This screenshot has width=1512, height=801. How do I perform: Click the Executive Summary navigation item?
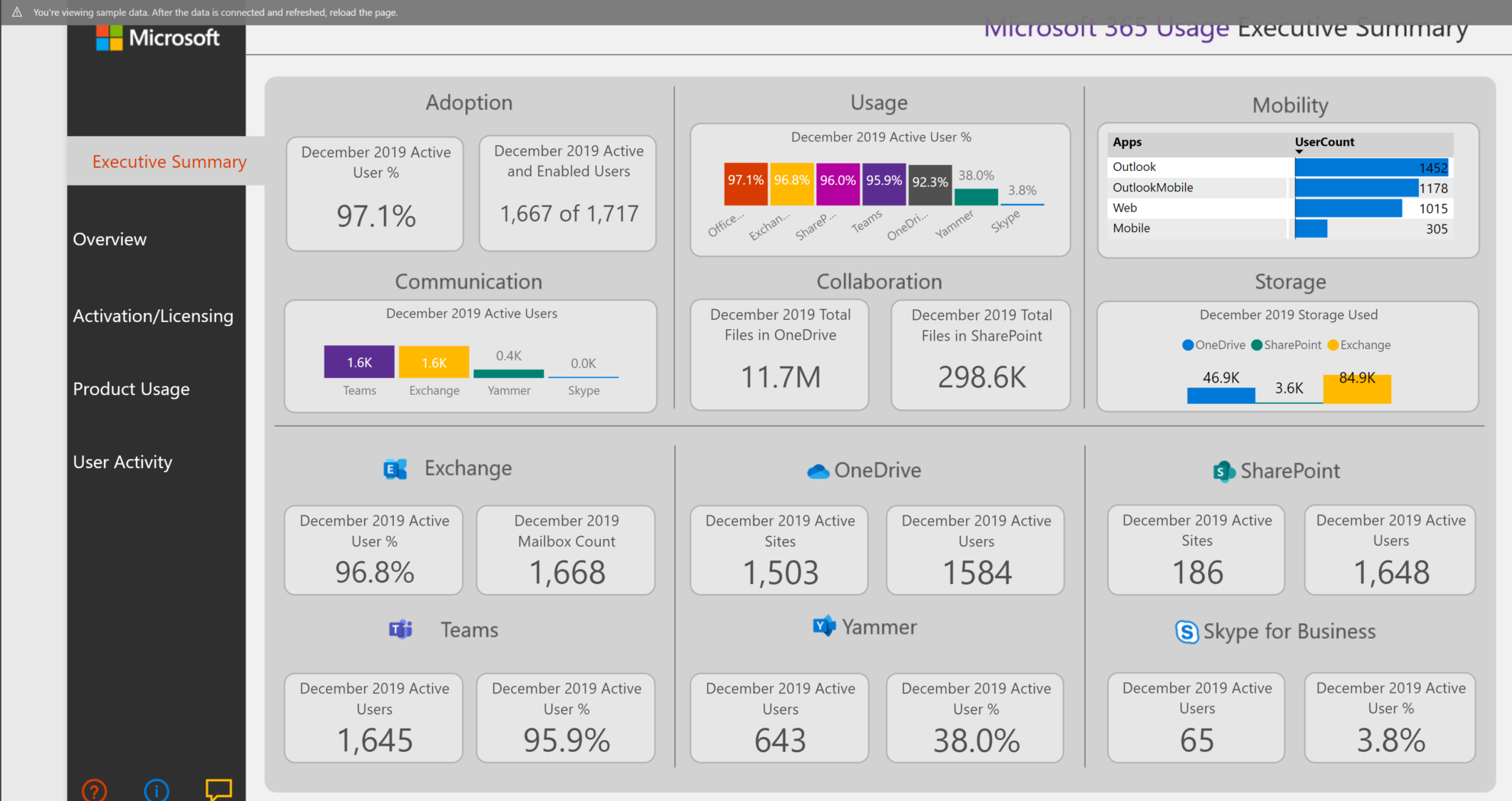169,161
